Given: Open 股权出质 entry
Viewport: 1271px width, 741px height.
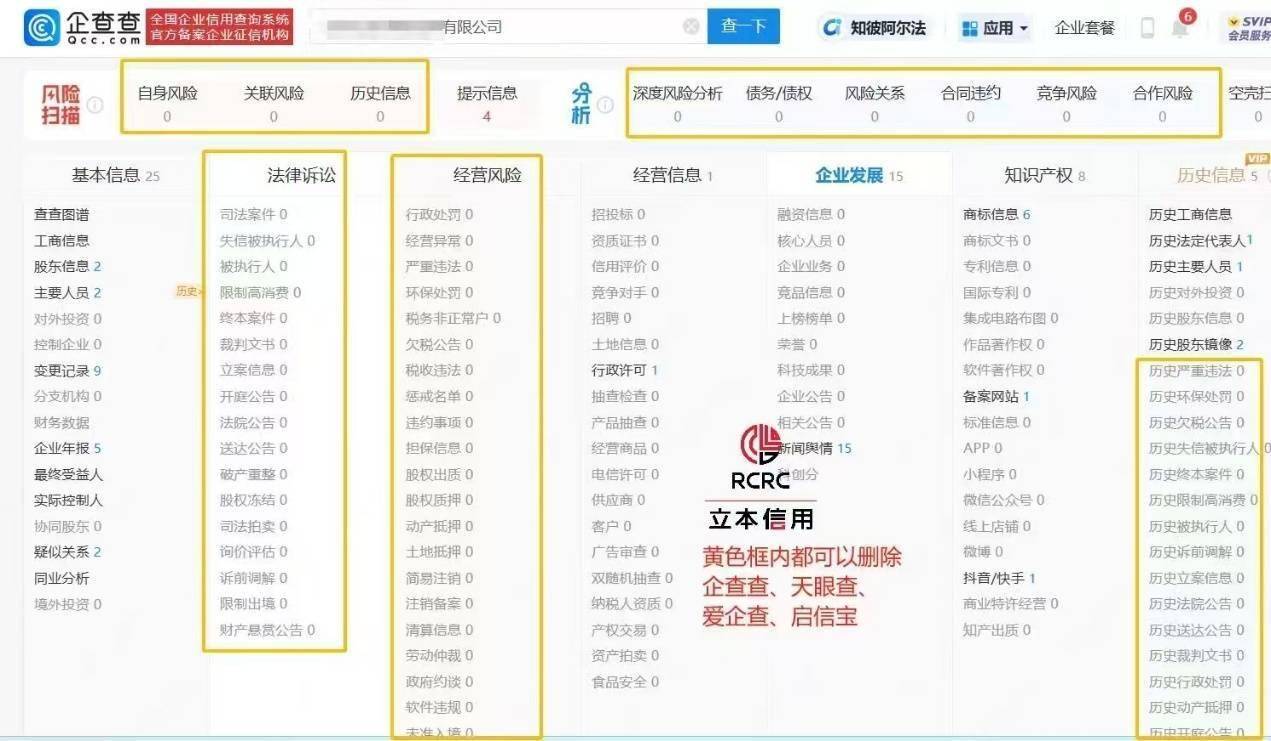Looking at the screenshot, I should (x=439, y=474).
